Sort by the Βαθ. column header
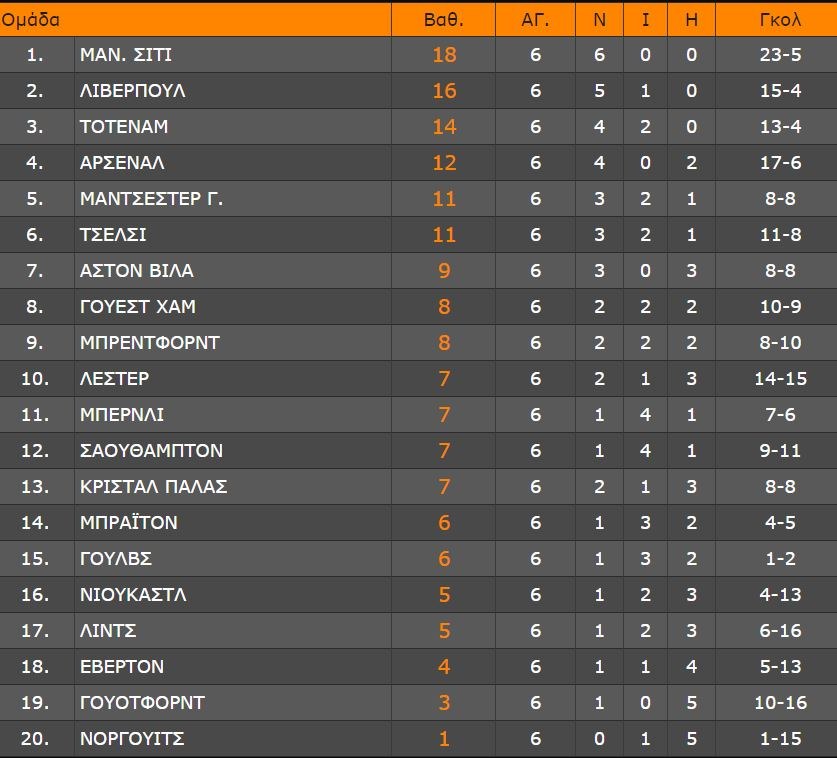 pos(444,19)
